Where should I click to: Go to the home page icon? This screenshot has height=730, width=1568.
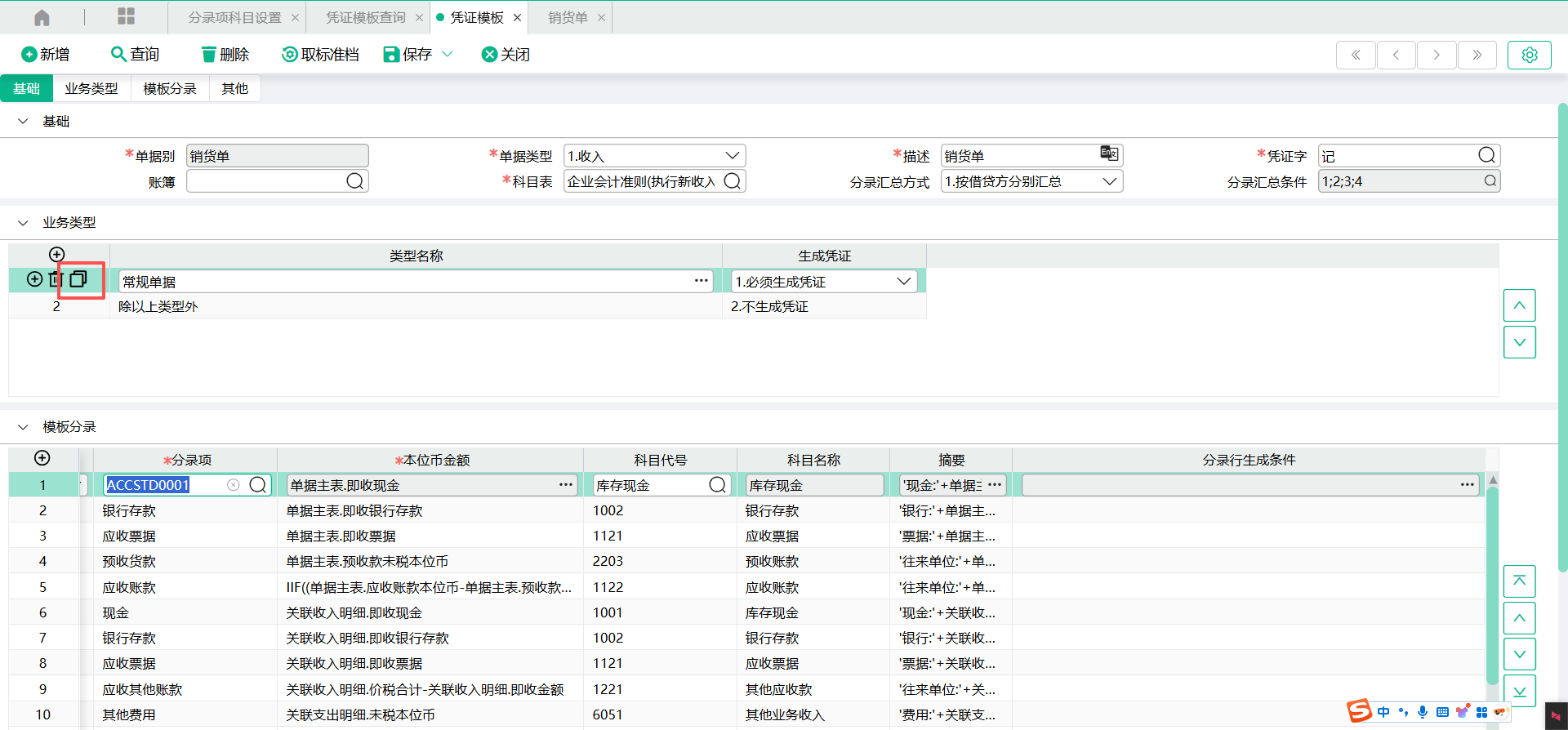(x=42, y=17)
